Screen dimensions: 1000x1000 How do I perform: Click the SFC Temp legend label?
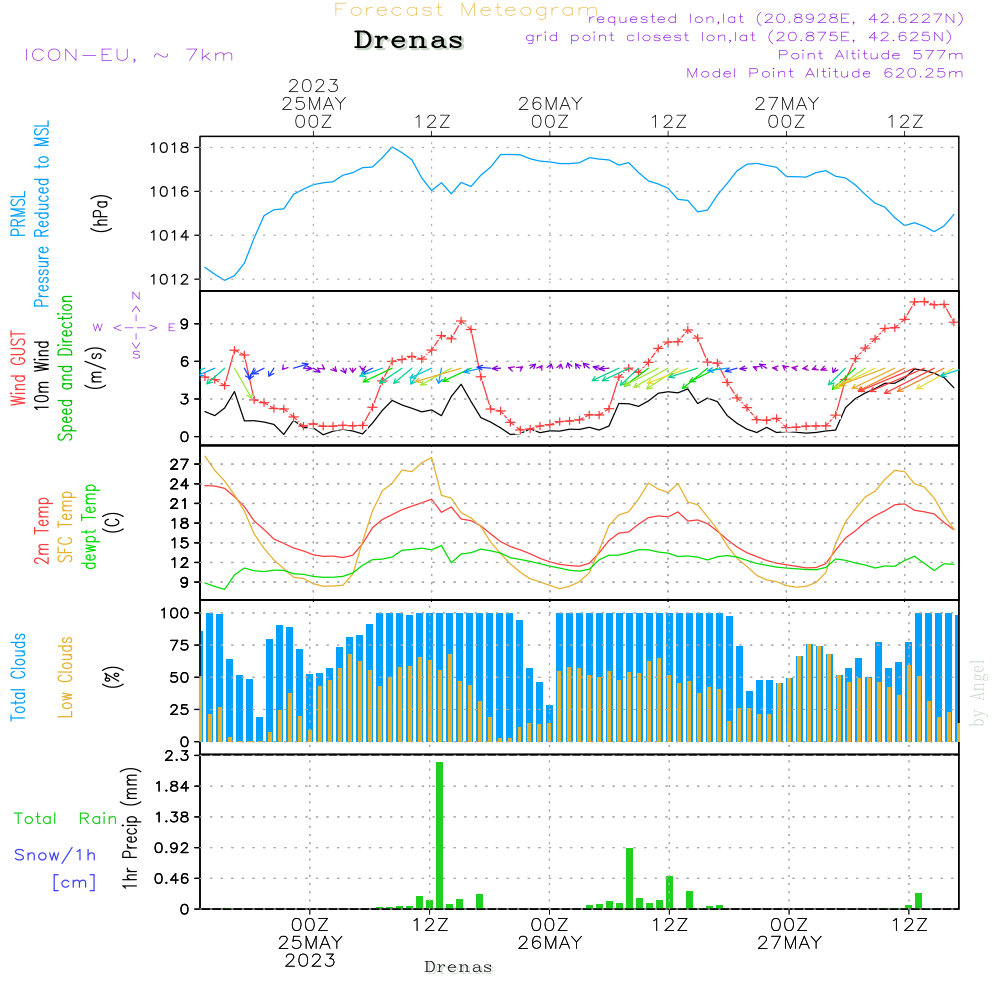point(66,527)
